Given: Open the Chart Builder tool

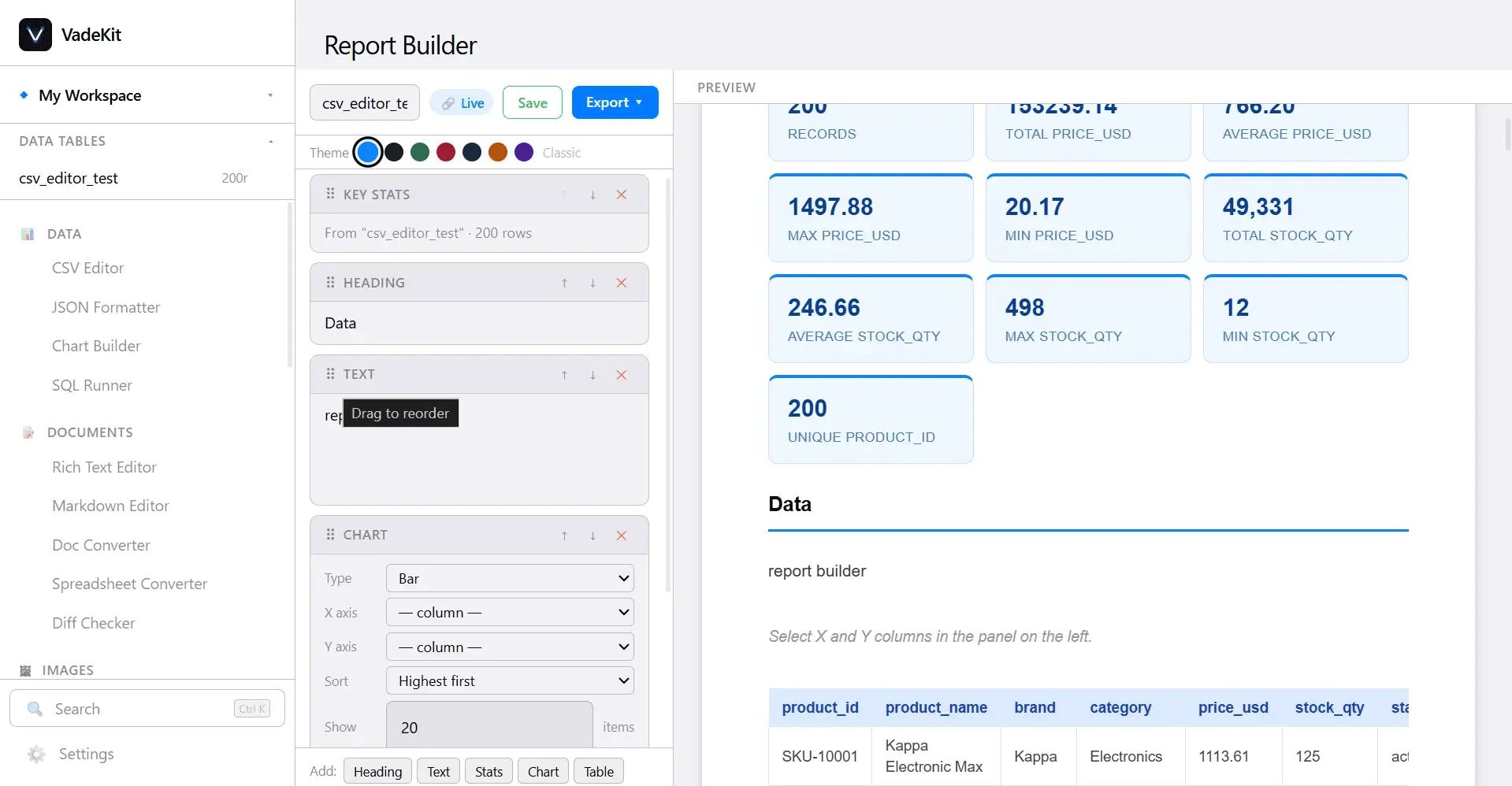Looking at the screenshot, I should [x=96, y=346].
